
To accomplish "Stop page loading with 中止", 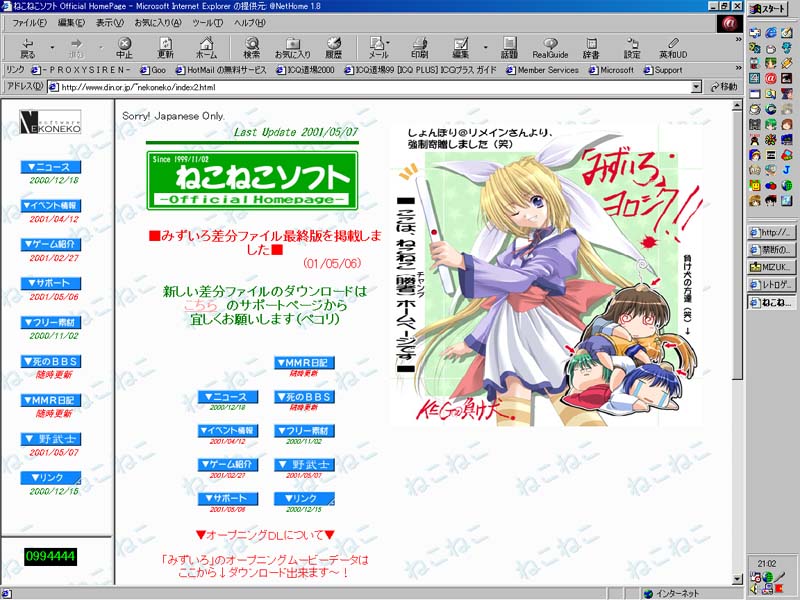I will [x=124, y=48].
